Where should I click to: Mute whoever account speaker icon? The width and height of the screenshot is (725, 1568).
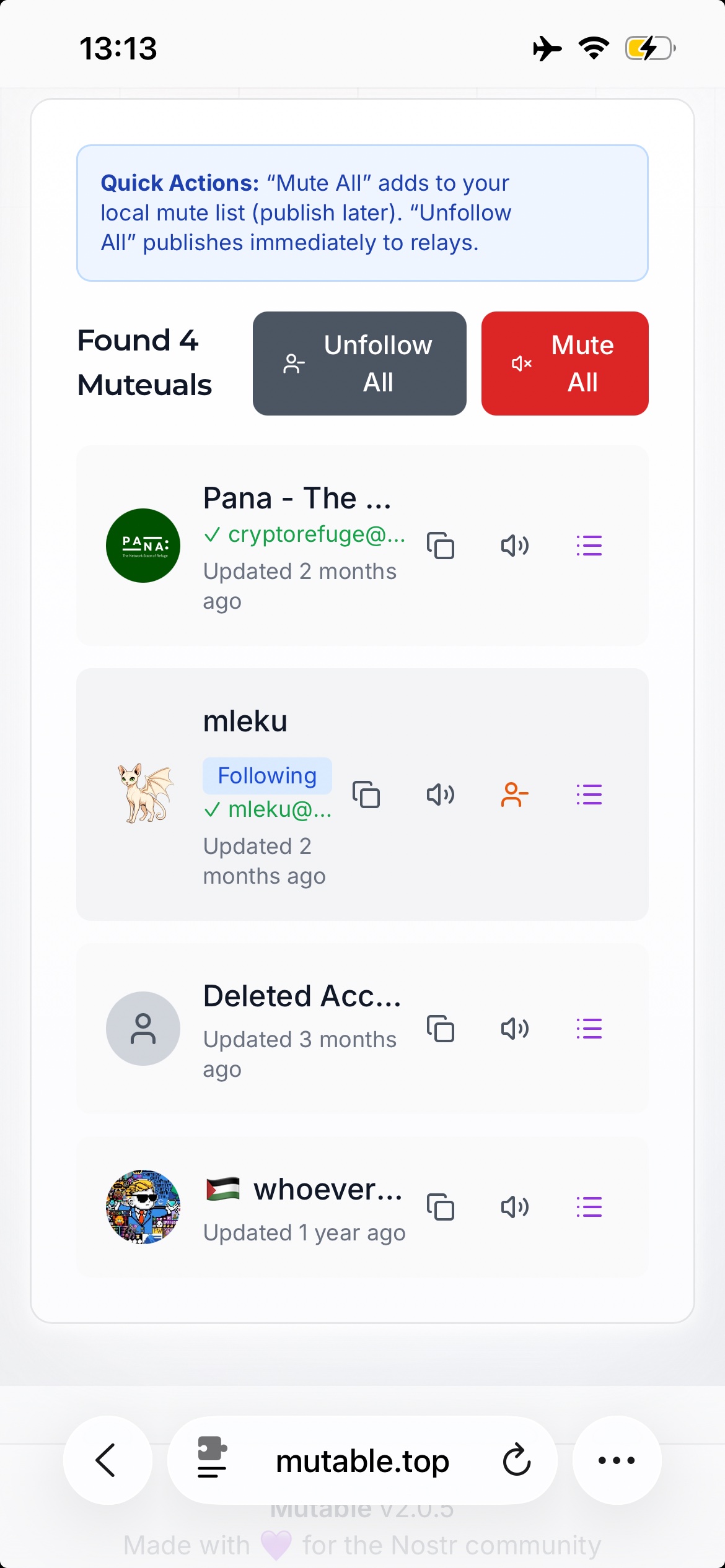515,1207
